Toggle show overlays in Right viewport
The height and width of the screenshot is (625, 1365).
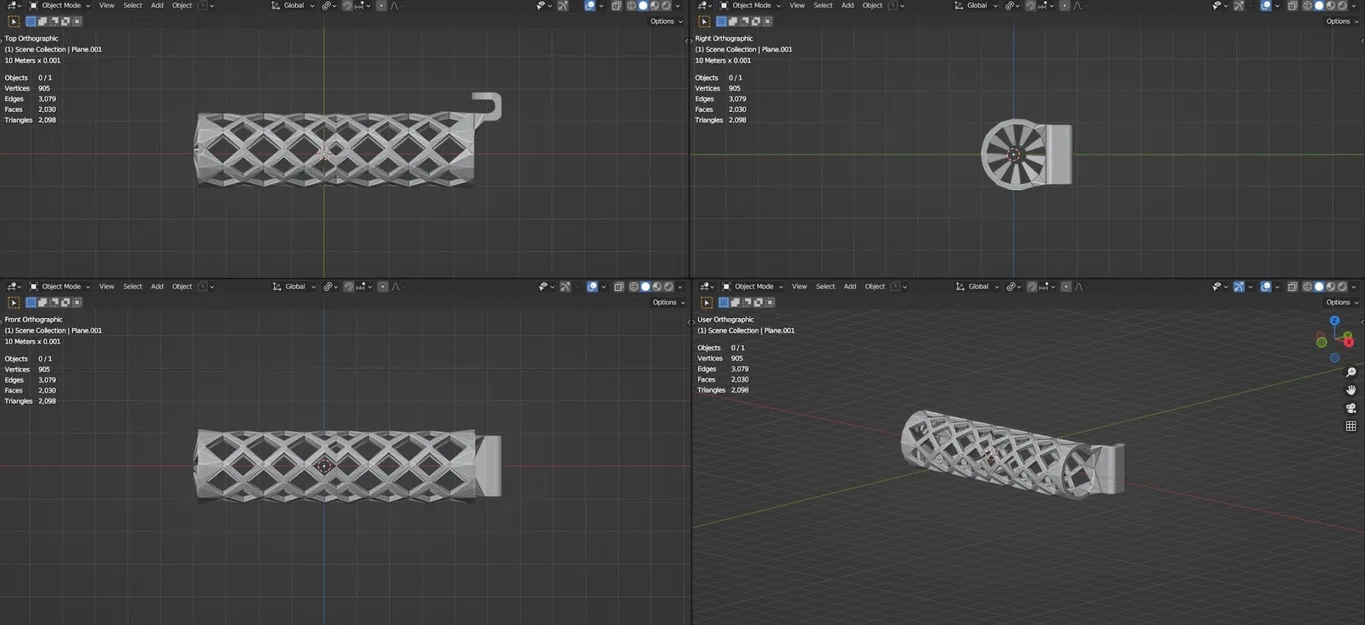[1266, 6]
